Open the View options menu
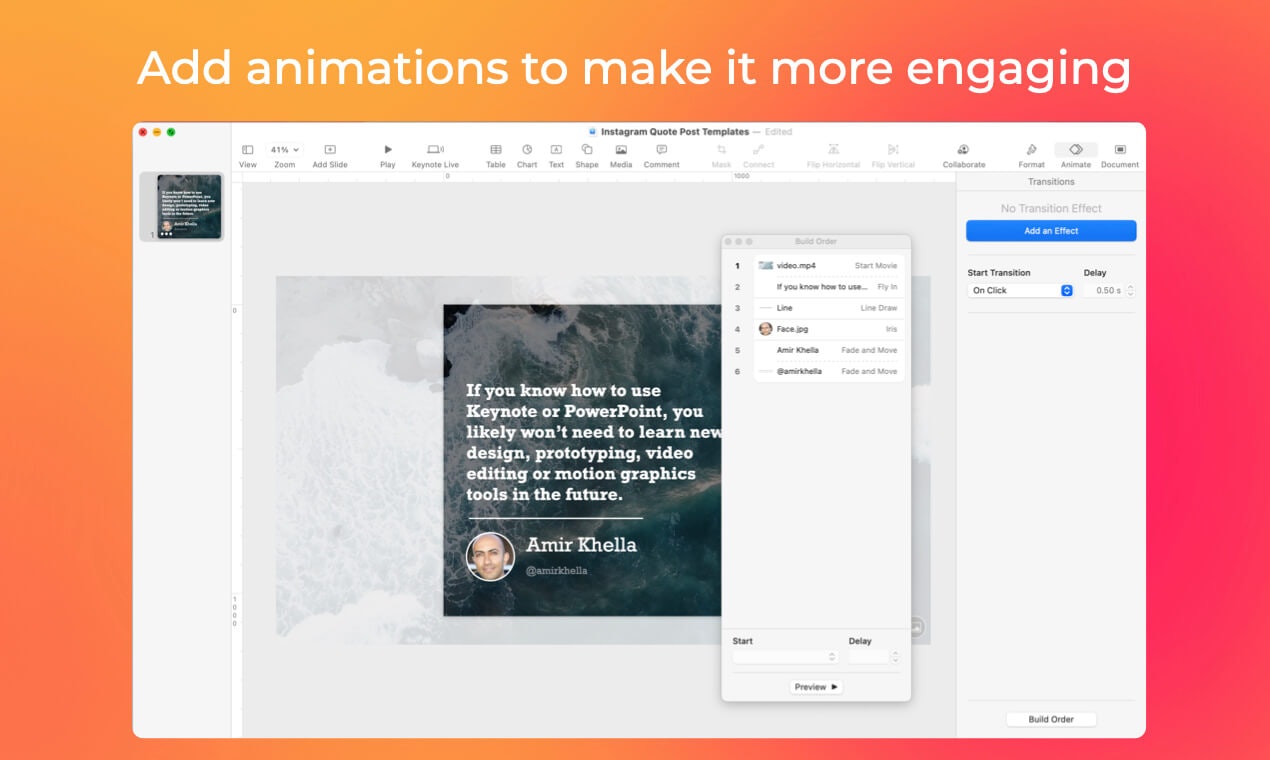1270x760 pixels. (247, 150)
